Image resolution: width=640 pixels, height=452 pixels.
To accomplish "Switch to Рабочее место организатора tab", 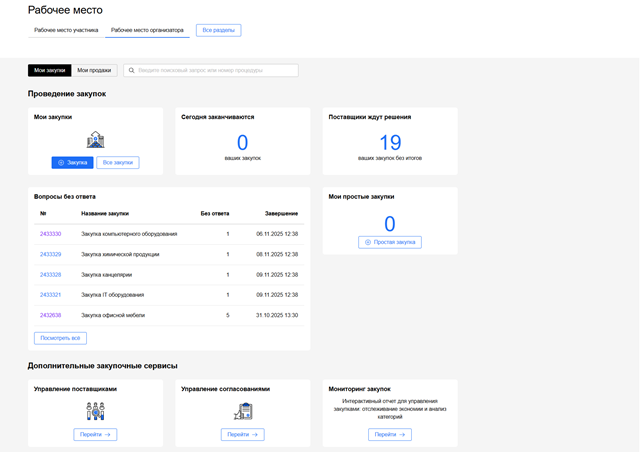I will (147, 30).
